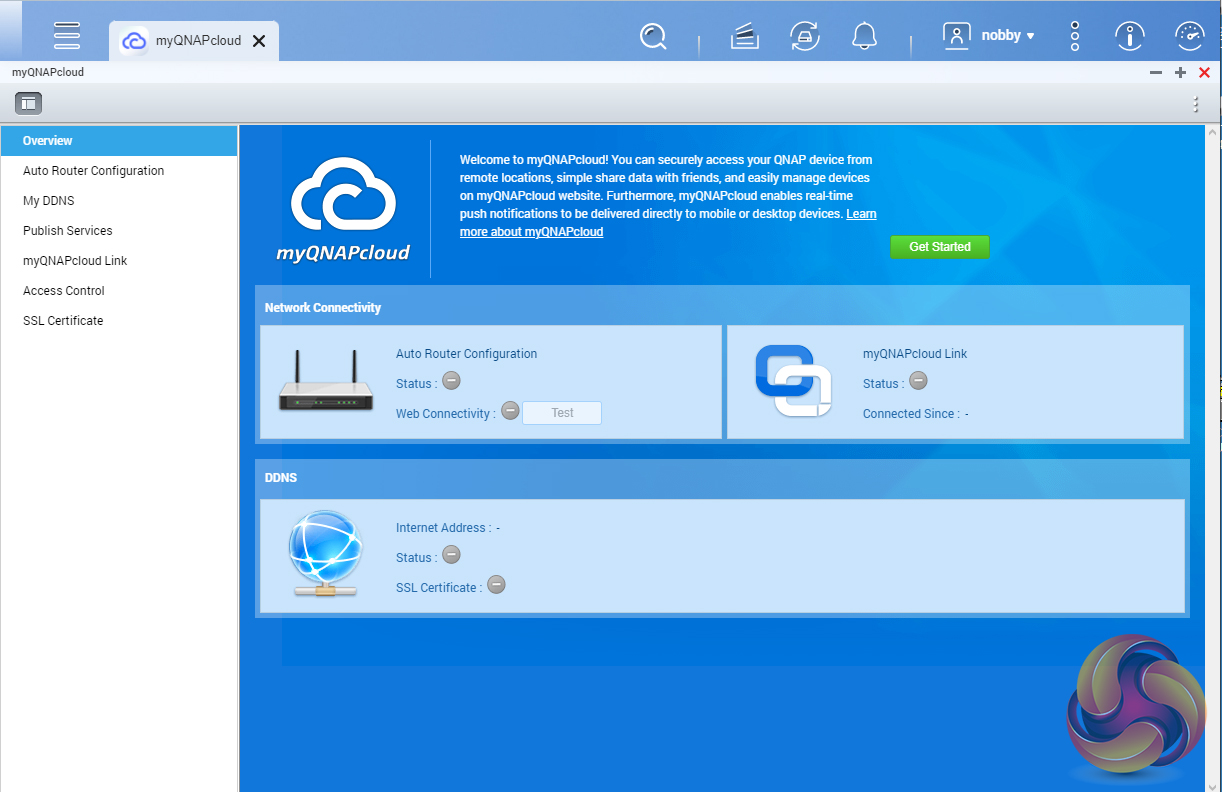Minimize the myQNAPcloud window

(1156, 73)
